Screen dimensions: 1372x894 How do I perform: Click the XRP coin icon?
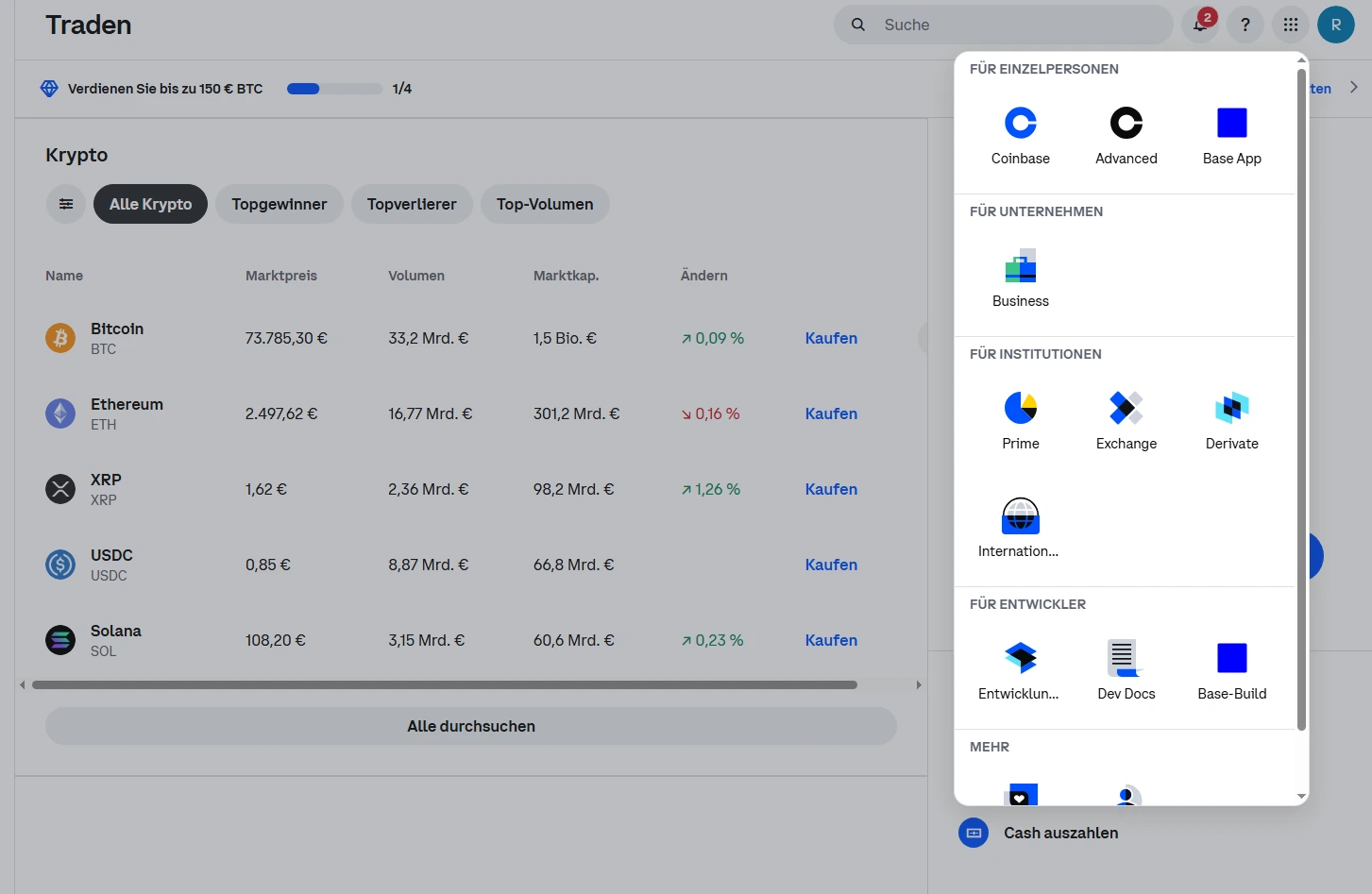[x=60, y=489]
